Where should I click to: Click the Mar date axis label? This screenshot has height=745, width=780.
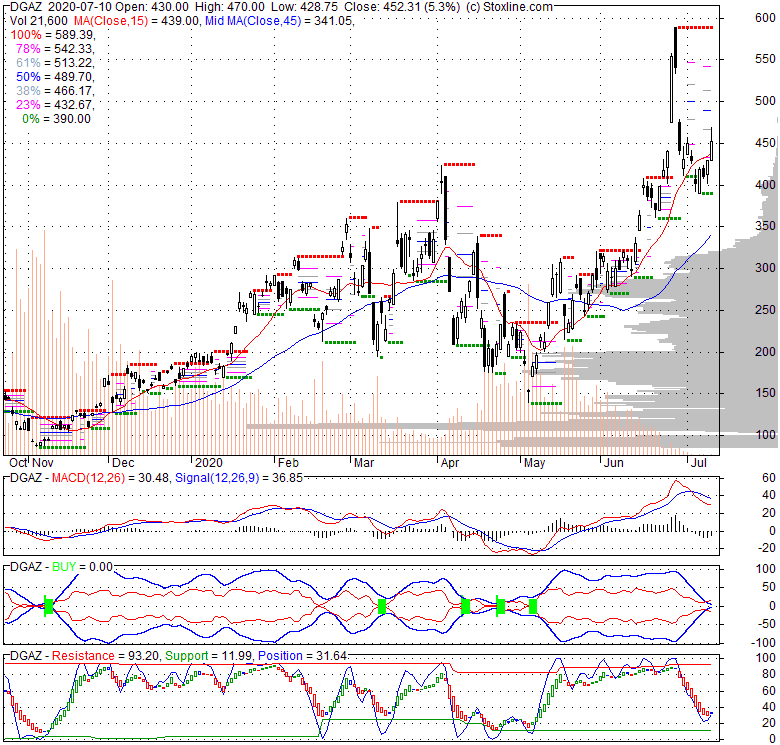click(x=364, y=463)
